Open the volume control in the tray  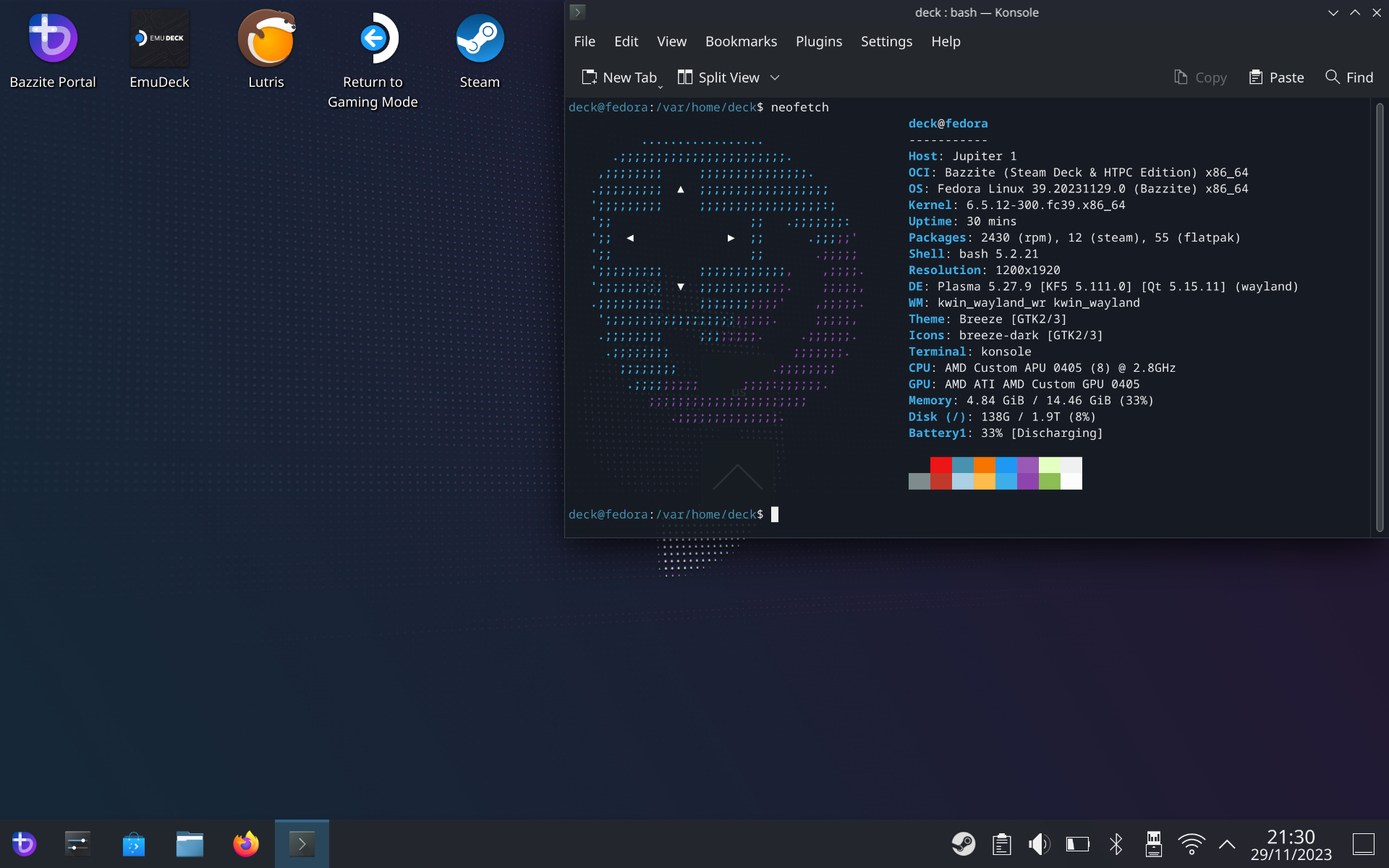pos(1039,843)
